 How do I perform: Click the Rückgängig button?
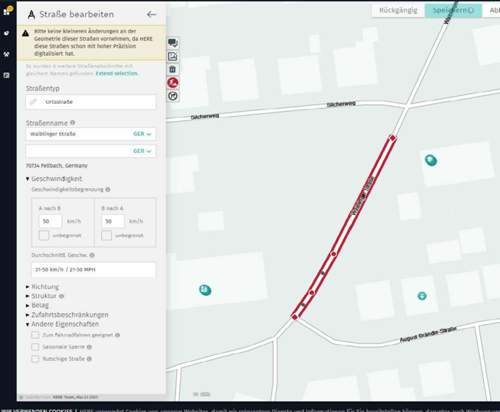398,10
